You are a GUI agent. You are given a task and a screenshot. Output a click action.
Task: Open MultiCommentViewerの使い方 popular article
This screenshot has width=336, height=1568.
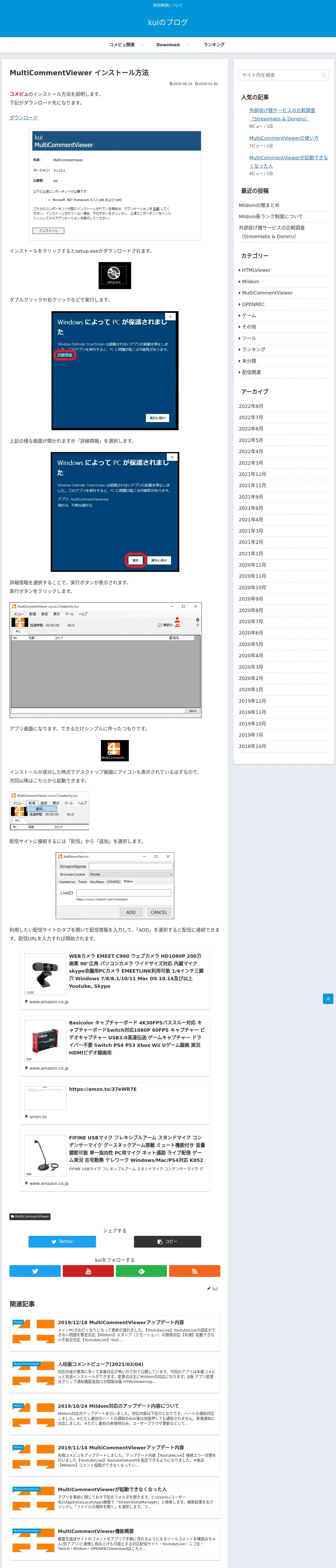click(x=284, y=138)
